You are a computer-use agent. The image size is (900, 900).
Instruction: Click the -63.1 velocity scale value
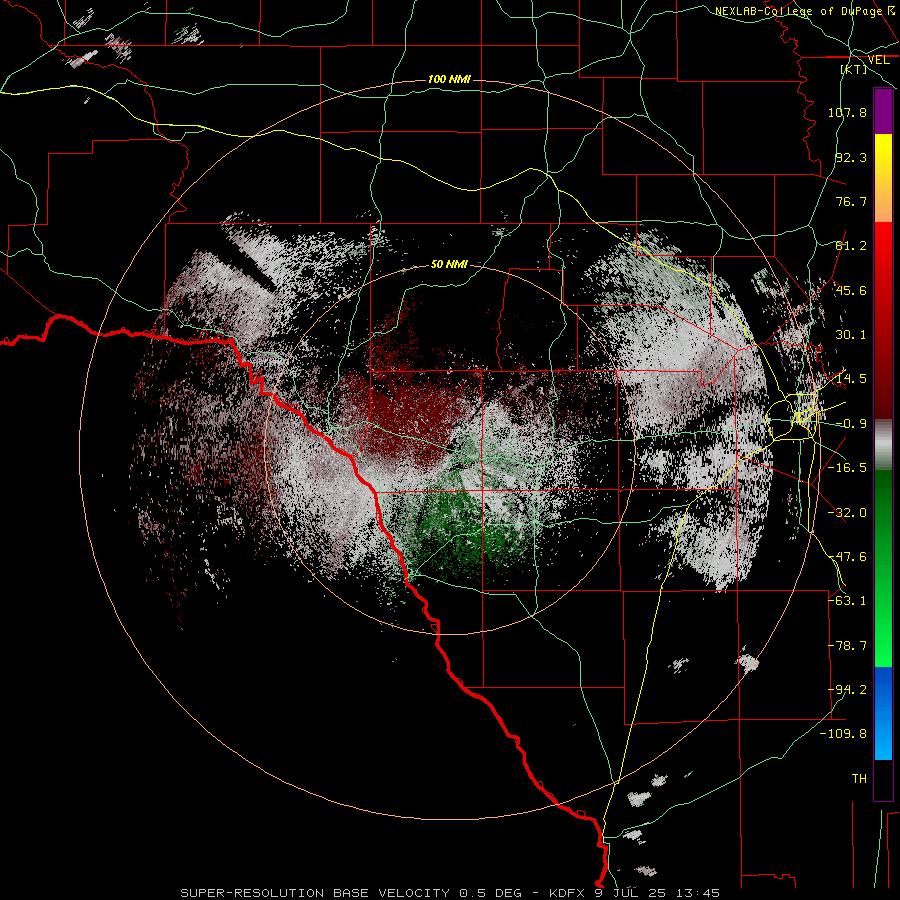point(847,601)
